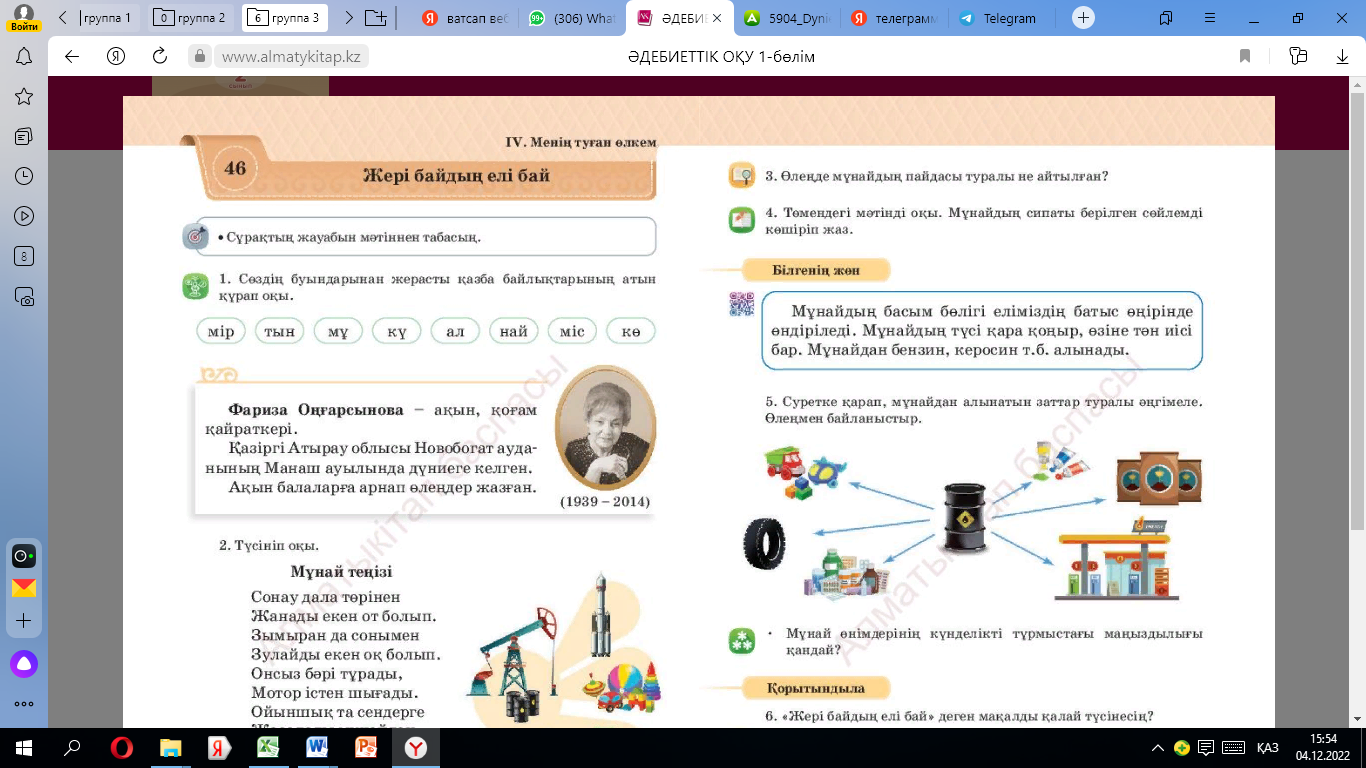Click the site security padlock icon
Viewport: 1366px width, 768px height.
pos(199,56)
